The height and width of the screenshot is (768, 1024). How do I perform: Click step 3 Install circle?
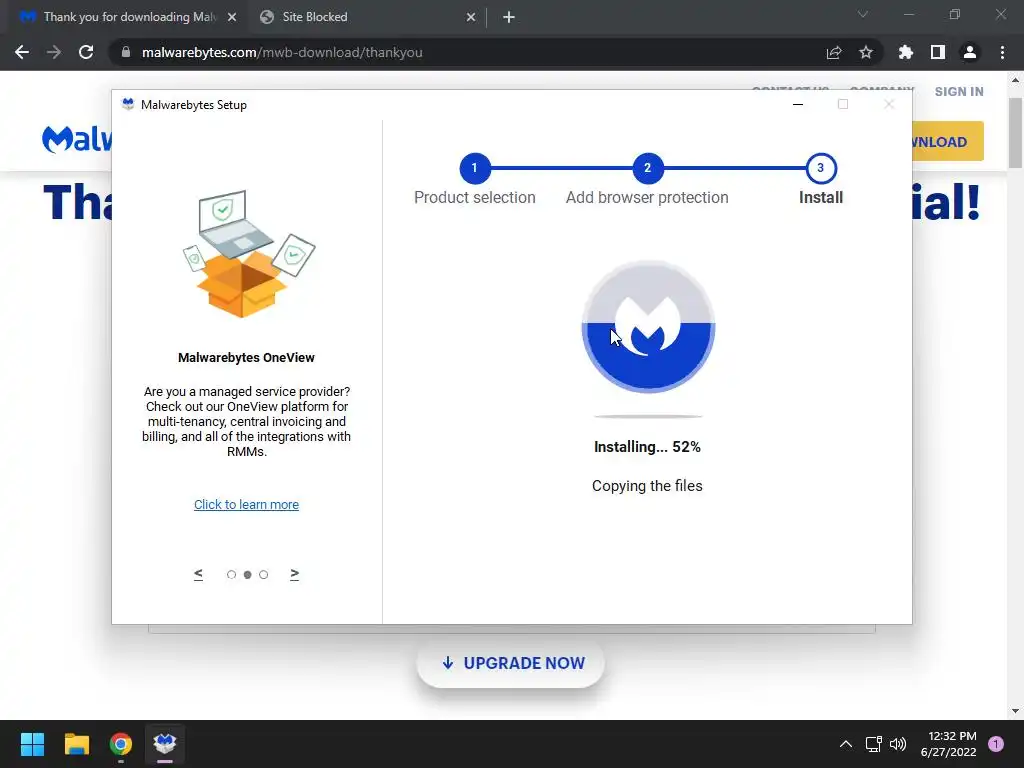tap(821, 168)
